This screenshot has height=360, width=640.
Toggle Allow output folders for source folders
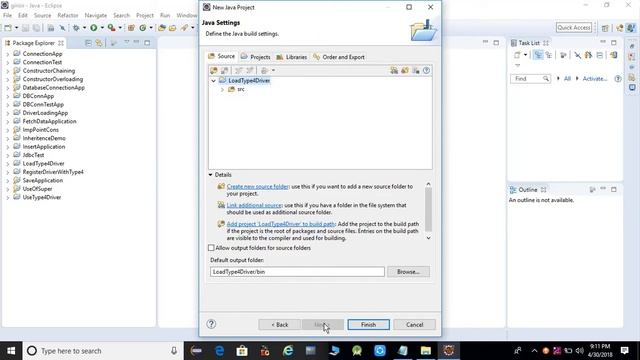tap(211, 248)
